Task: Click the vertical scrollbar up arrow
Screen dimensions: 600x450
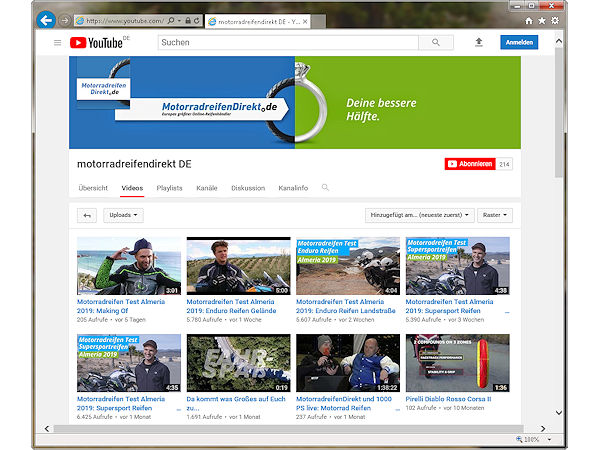Action: pyautogui.click(x=559, y=41)
